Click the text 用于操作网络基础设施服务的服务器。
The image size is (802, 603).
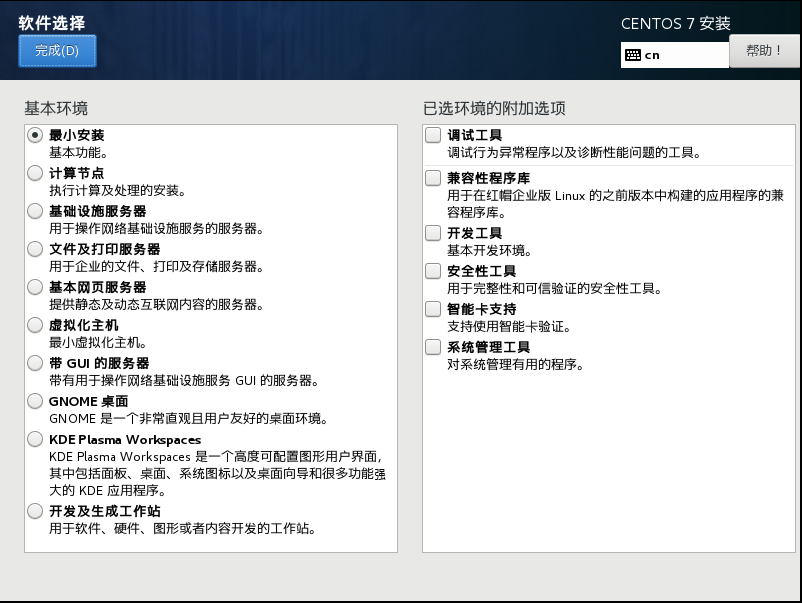[156, 228]
